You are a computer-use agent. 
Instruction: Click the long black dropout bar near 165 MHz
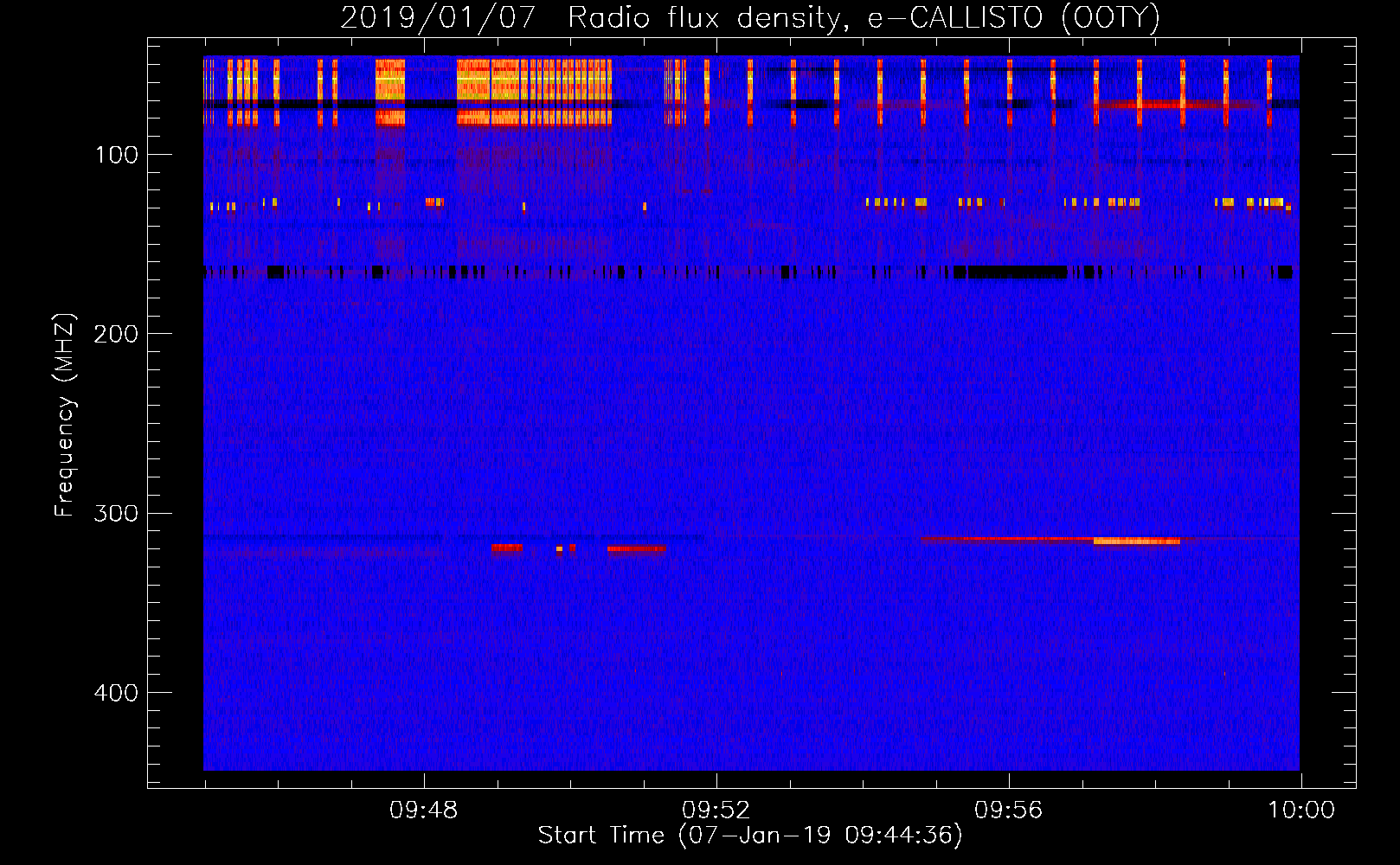1017,272
